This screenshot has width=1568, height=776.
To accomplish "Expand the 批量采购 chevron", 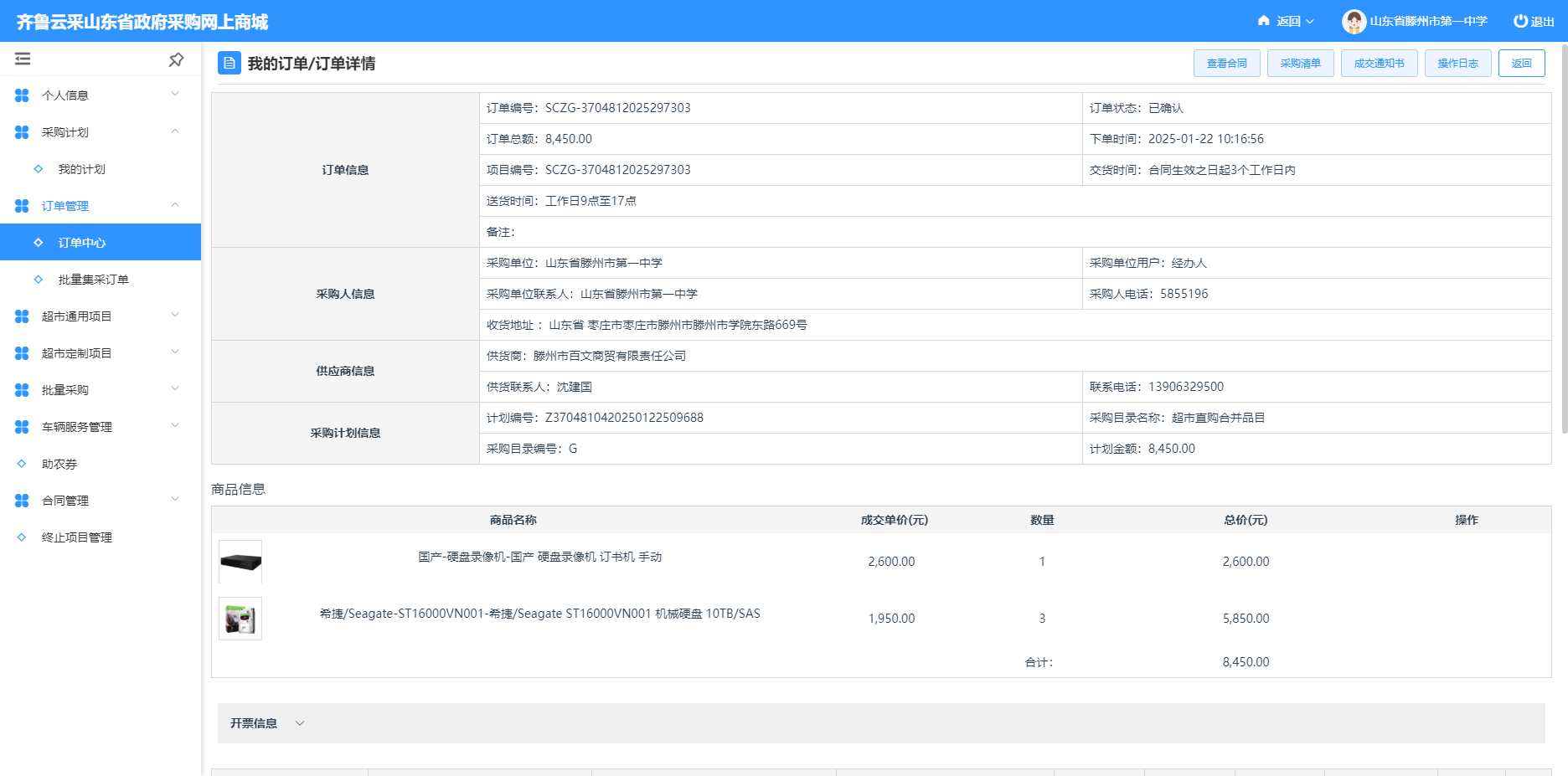I will pos(175,389).
